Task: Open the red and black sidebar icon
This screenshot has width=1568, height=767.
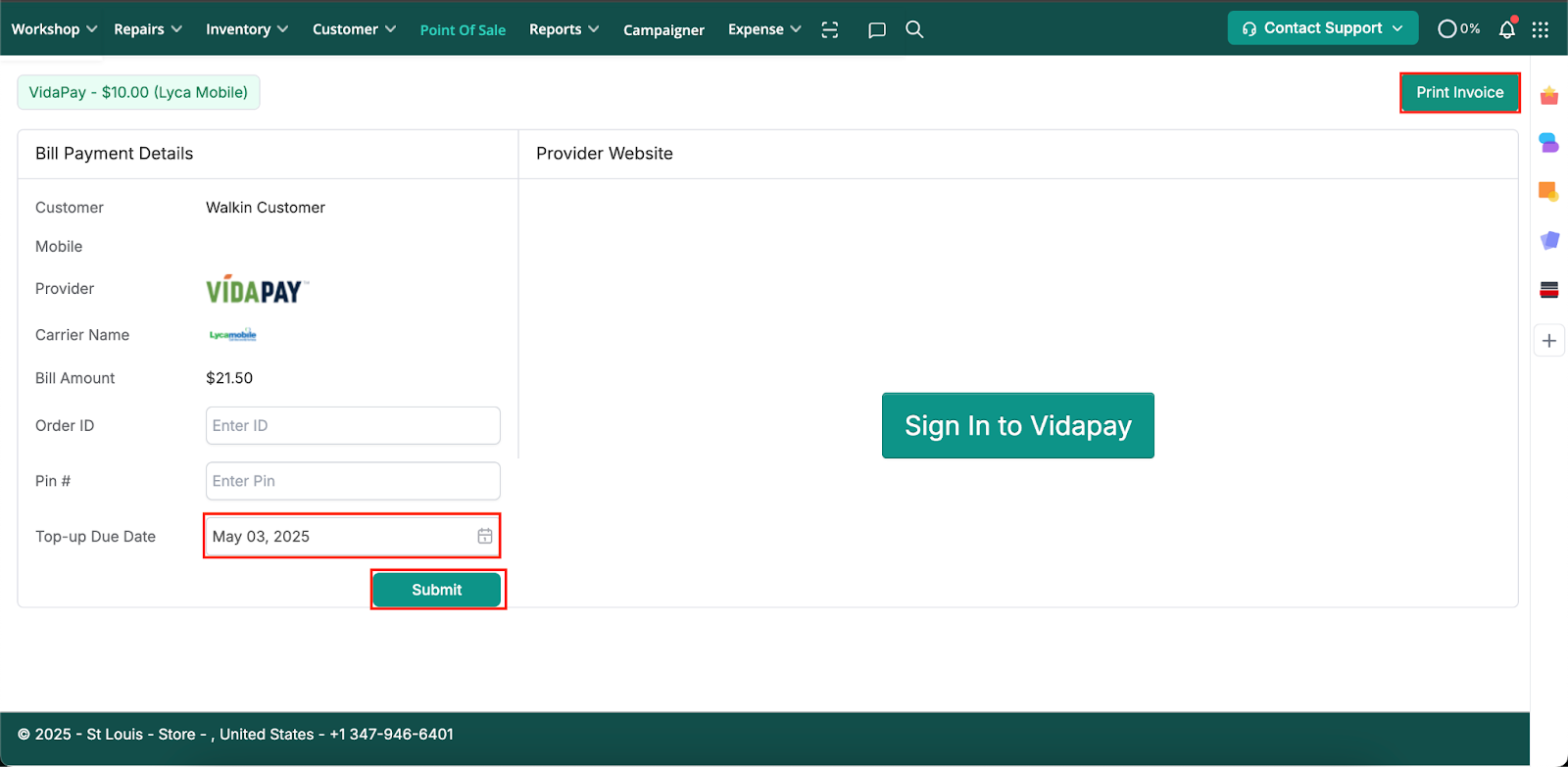Action: [x=1549, y=290]
